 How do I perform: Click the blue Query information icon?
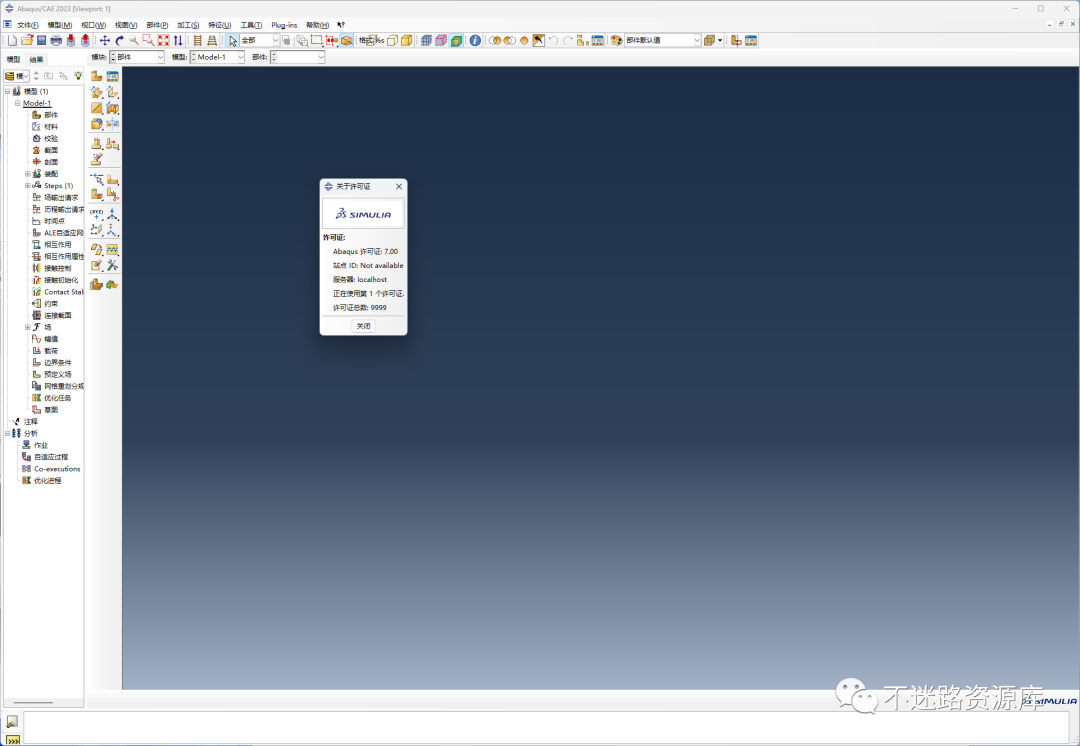[x=475, y=41]
